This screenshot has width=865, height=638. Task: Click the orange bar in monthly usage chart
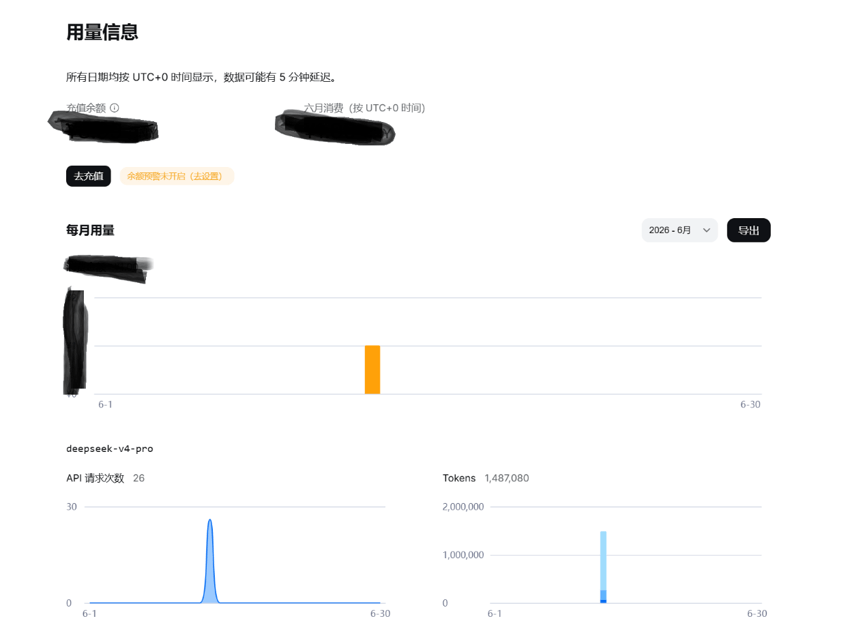coord(372,369)
